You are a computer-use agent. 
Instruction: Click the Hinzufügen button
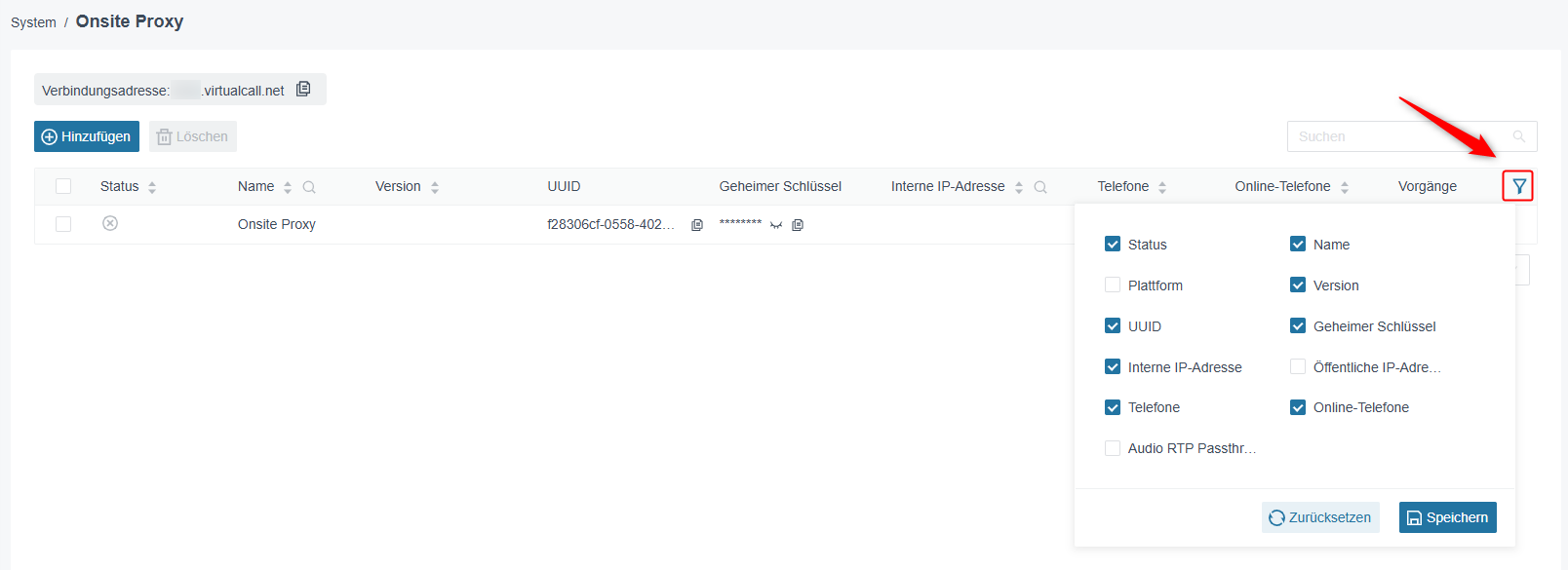[87, 136]
